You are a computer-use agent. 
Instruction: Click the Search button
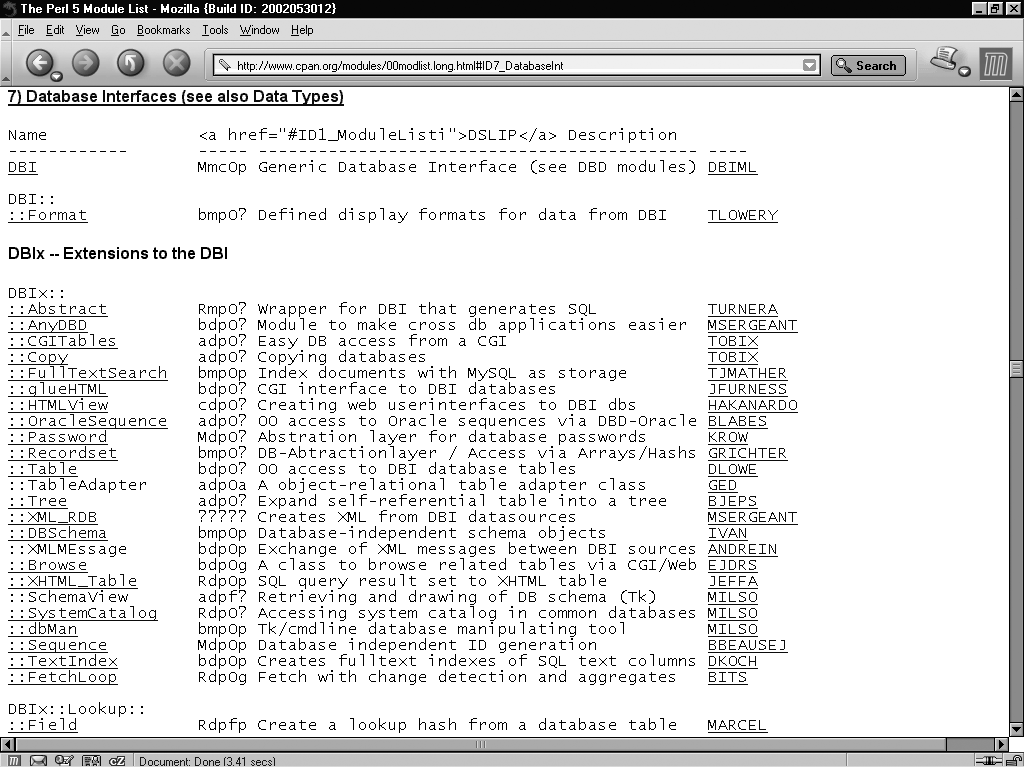[868, 65]
